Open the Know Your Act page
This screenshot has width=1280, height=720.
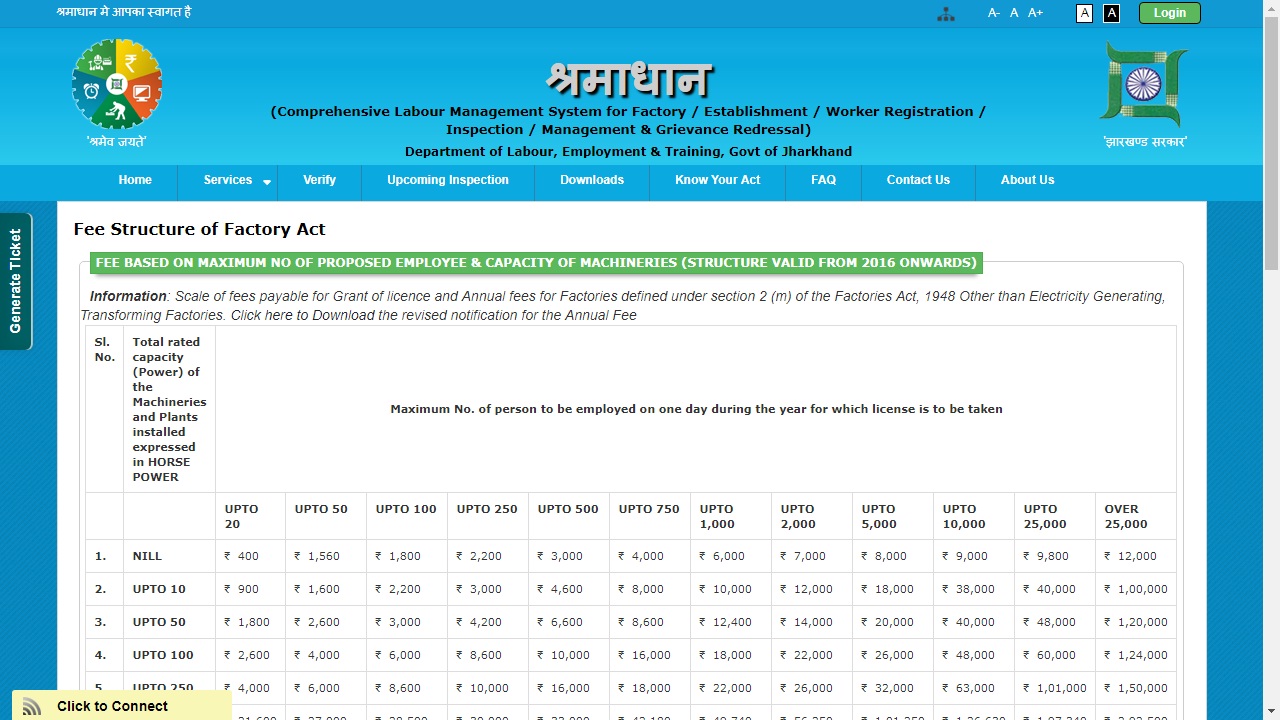(717, 181)
